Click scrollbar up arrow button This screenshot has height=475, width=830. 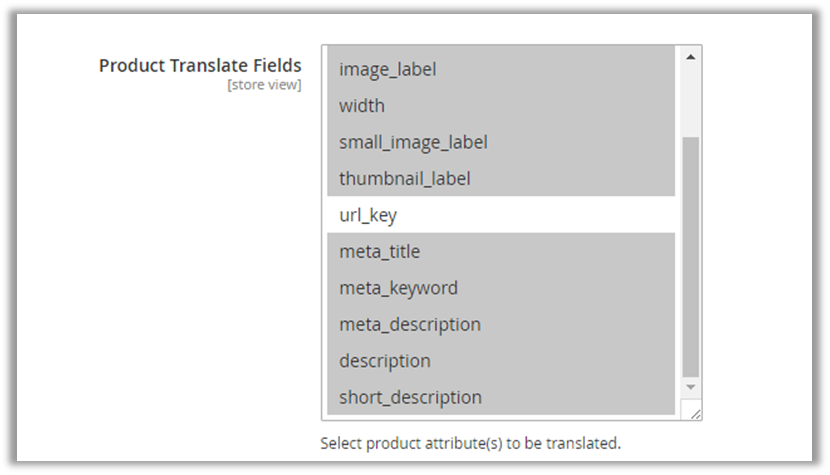[690, 57]
